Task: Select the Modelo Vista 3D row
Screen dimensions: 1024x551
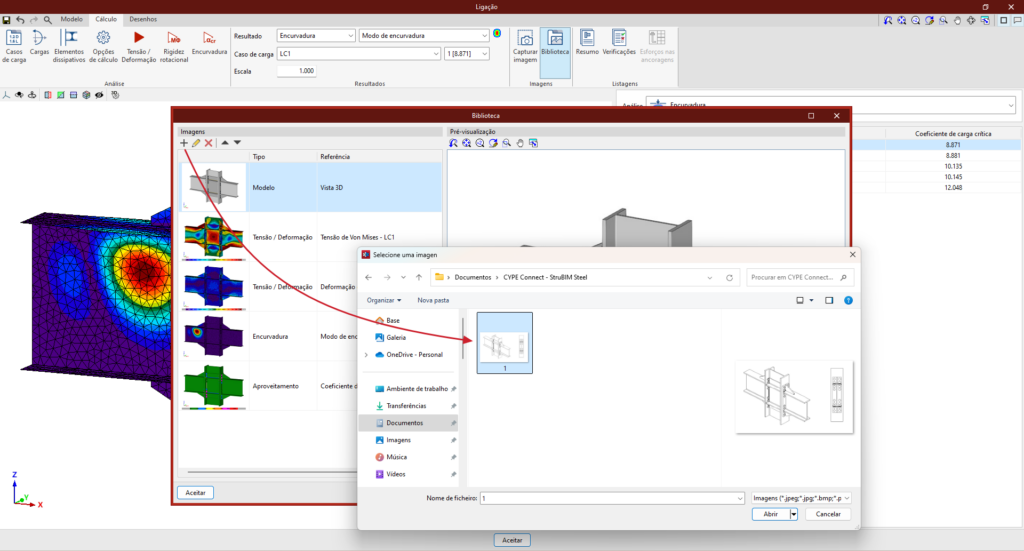Action: tap(311, 187)
